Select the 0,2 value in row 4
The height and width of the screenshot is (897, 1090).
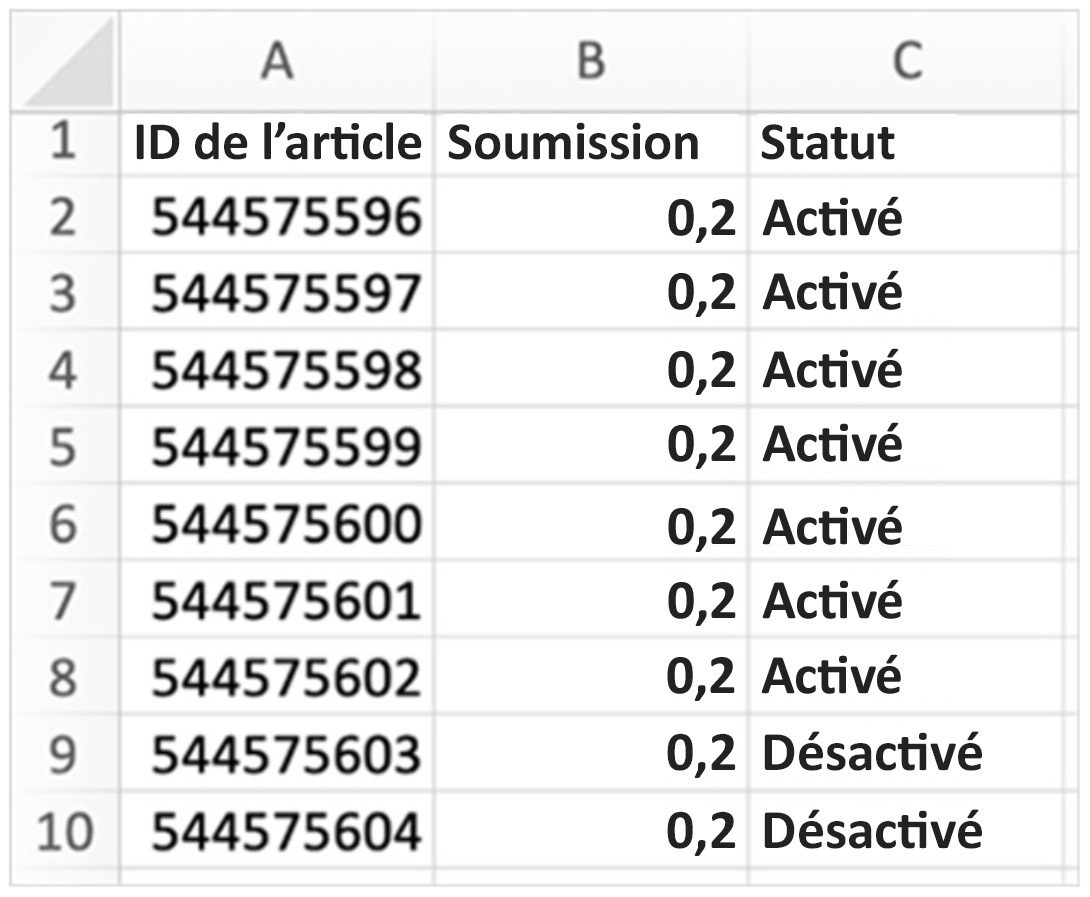pyautogui.click(x=701, y=371)
